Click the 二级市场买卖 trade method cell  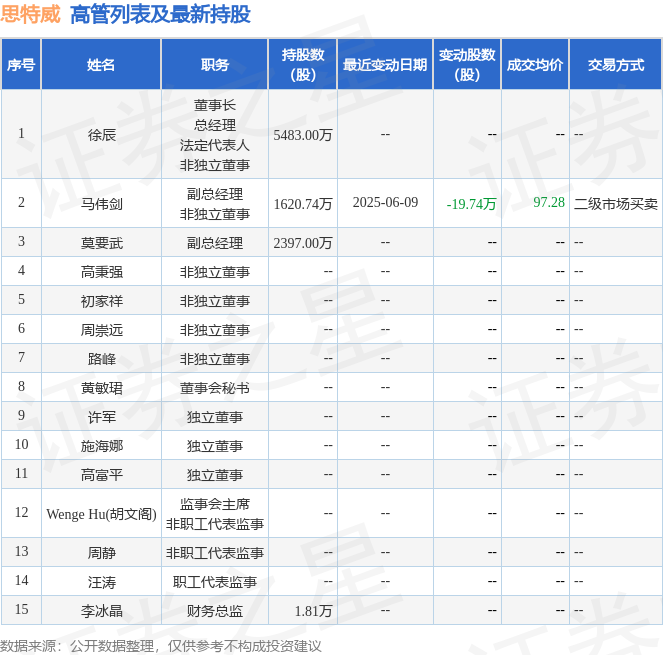[x=616, y=204]
